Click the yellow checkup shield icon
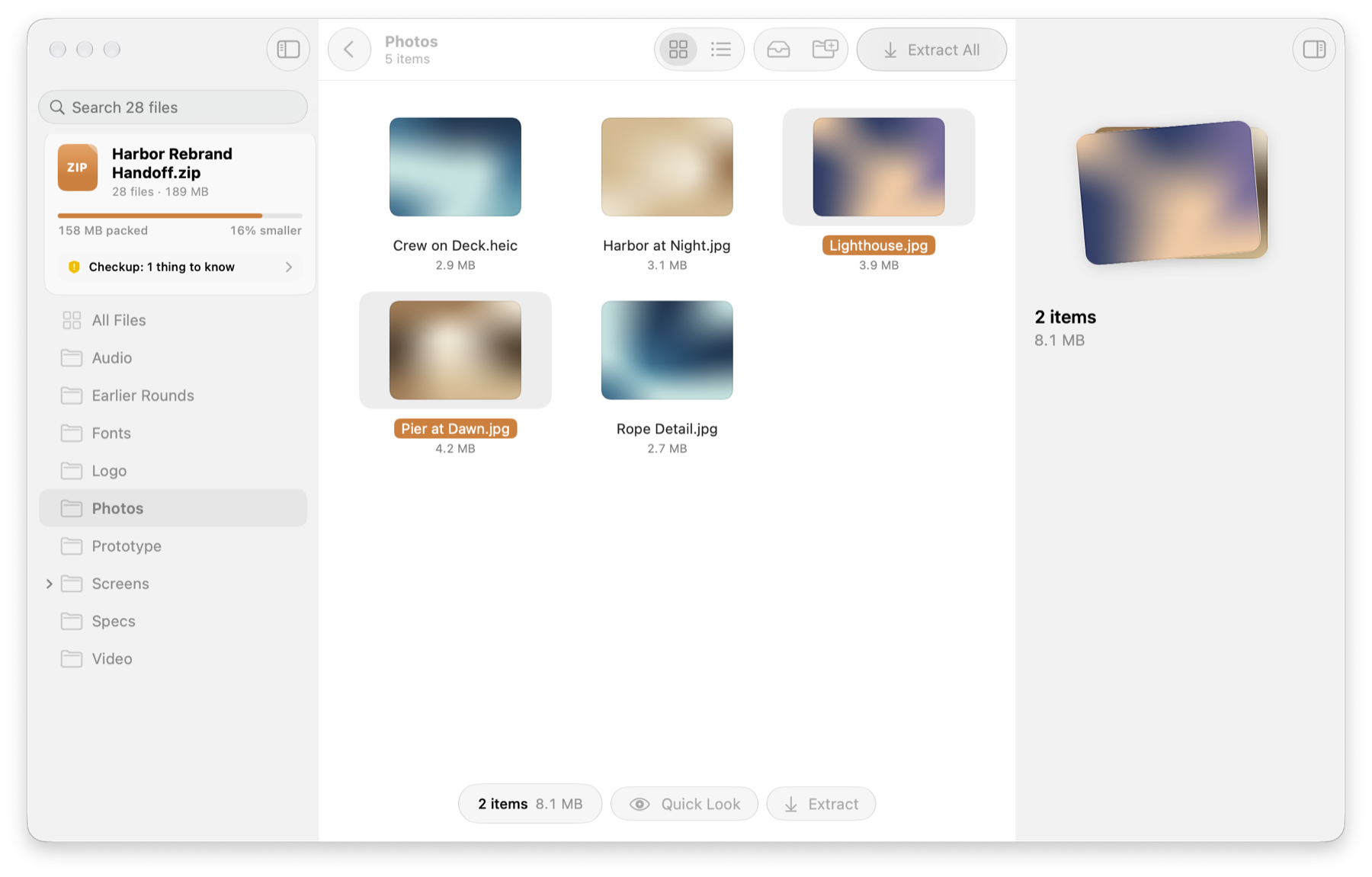The width and height of the screenshot is (1372, 877). [74, 267]
